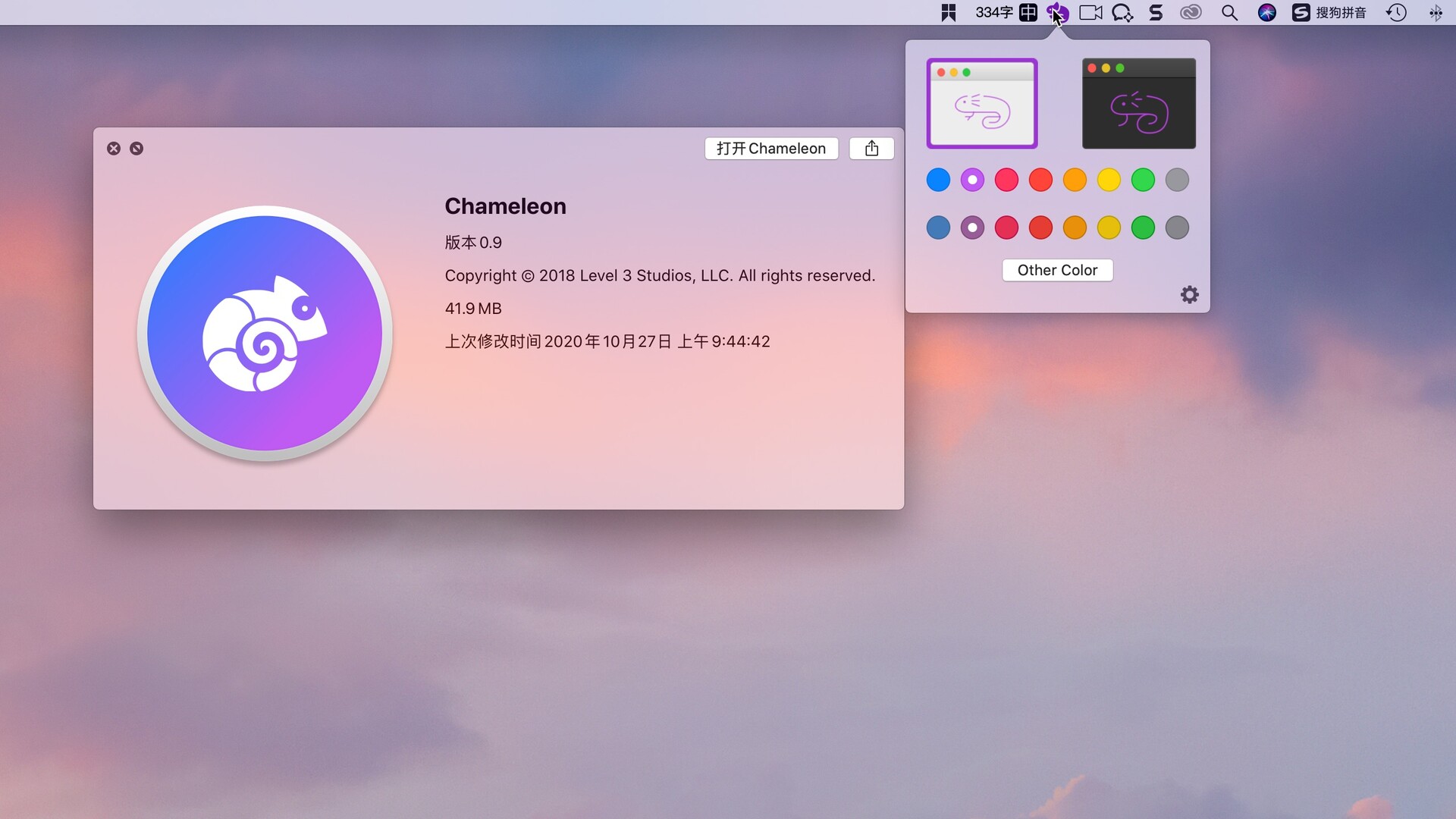The height and width of the screenshot is (819, 1456).
Task: Choose the green accent color, top row
Action: point(1143,180)
